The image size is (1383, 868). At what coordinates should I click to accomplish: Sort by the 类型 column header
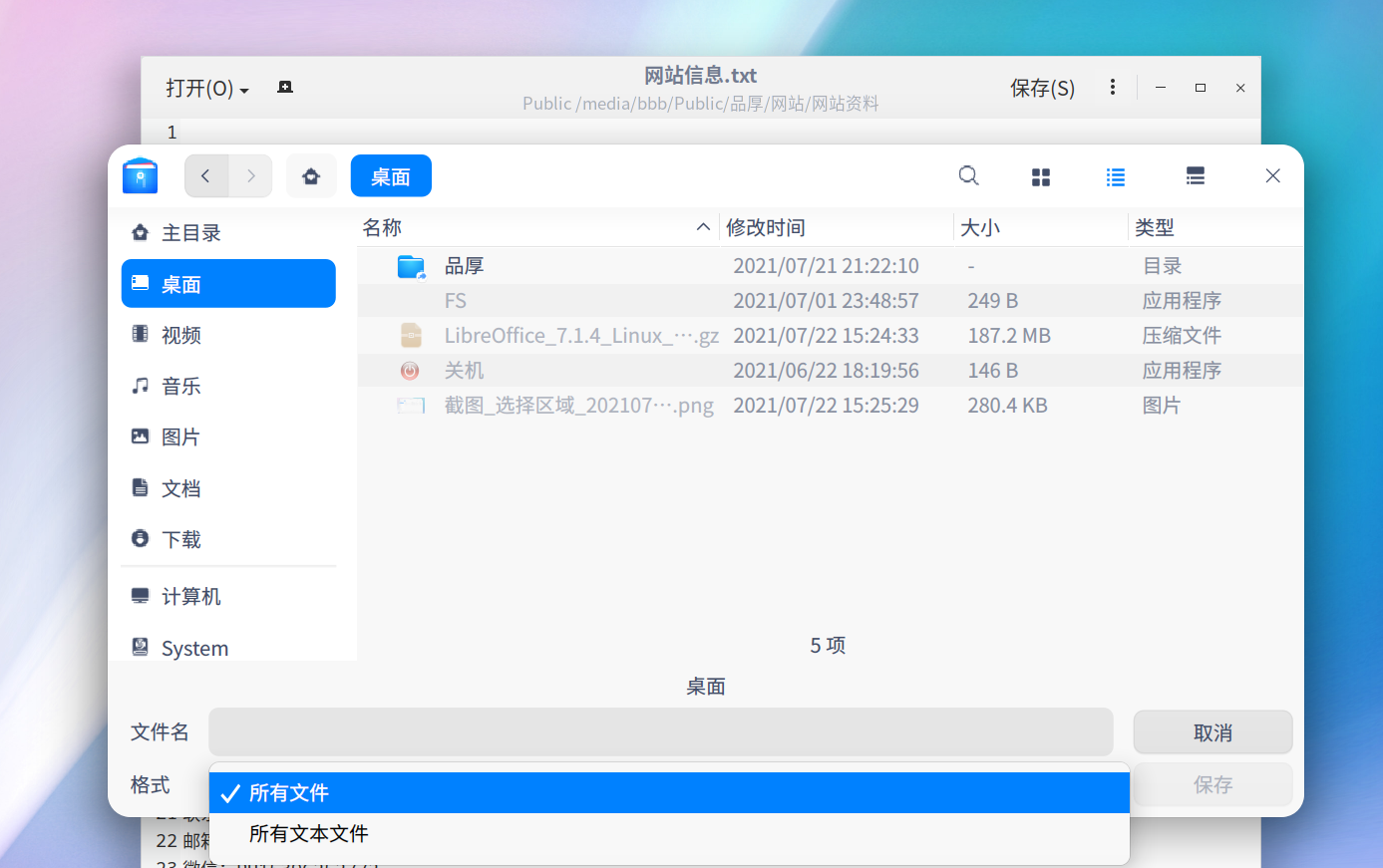click(x=1214, y=228)
